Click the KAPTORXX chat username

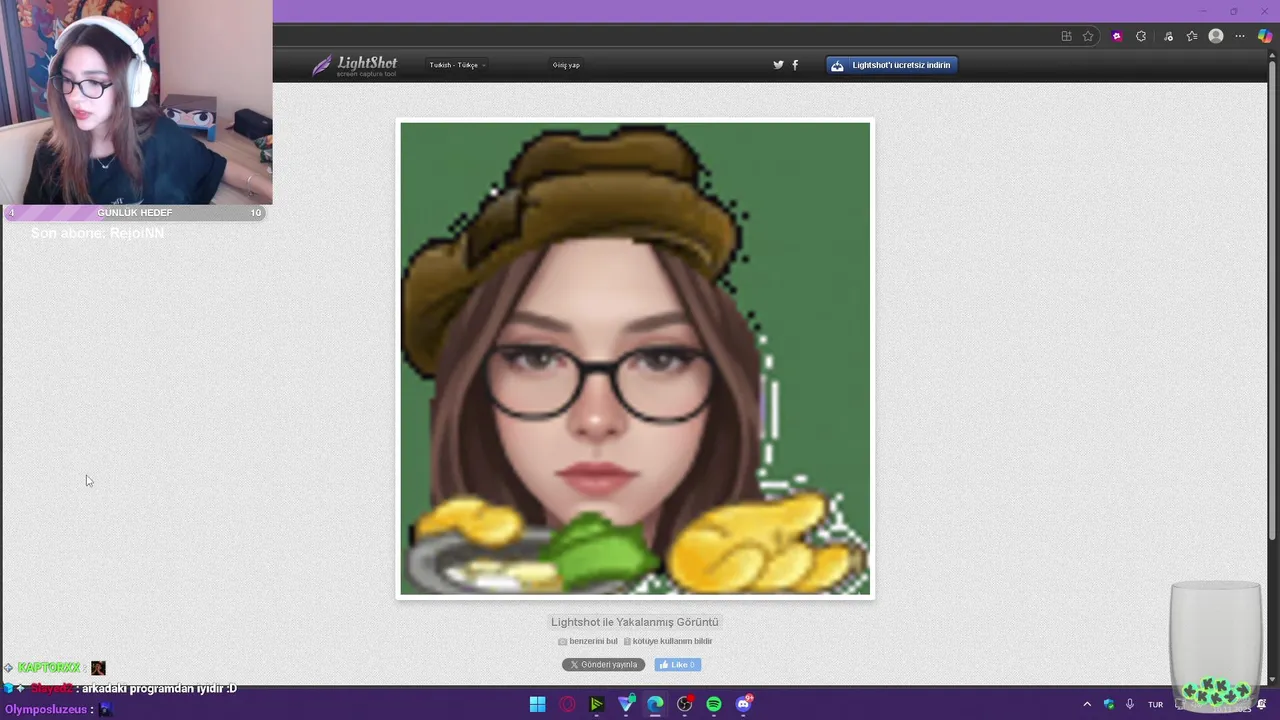pyautogui.click(x=48, y=667)
